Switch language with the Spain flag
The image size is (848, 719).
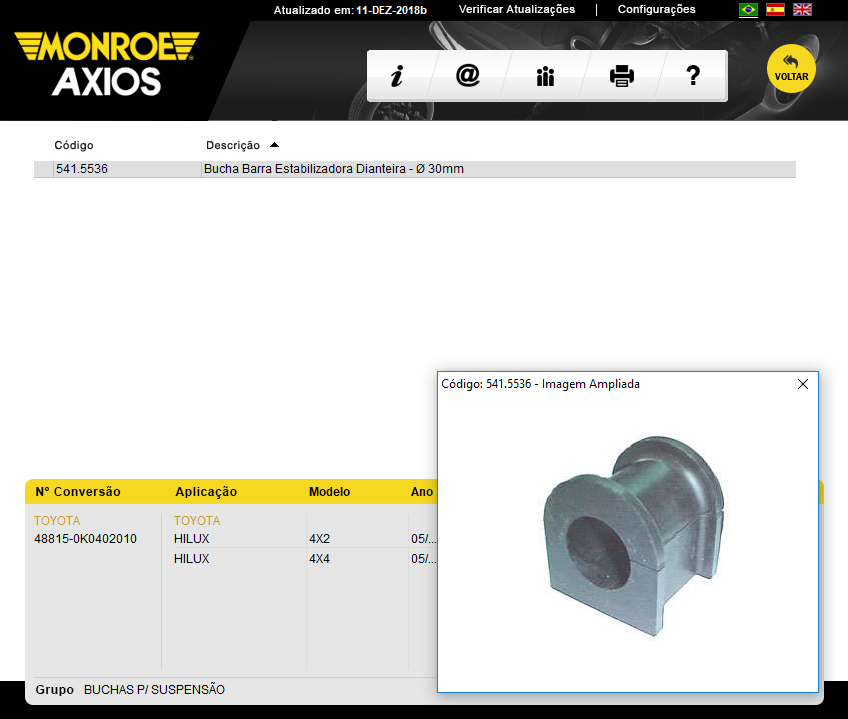(775, 10)
